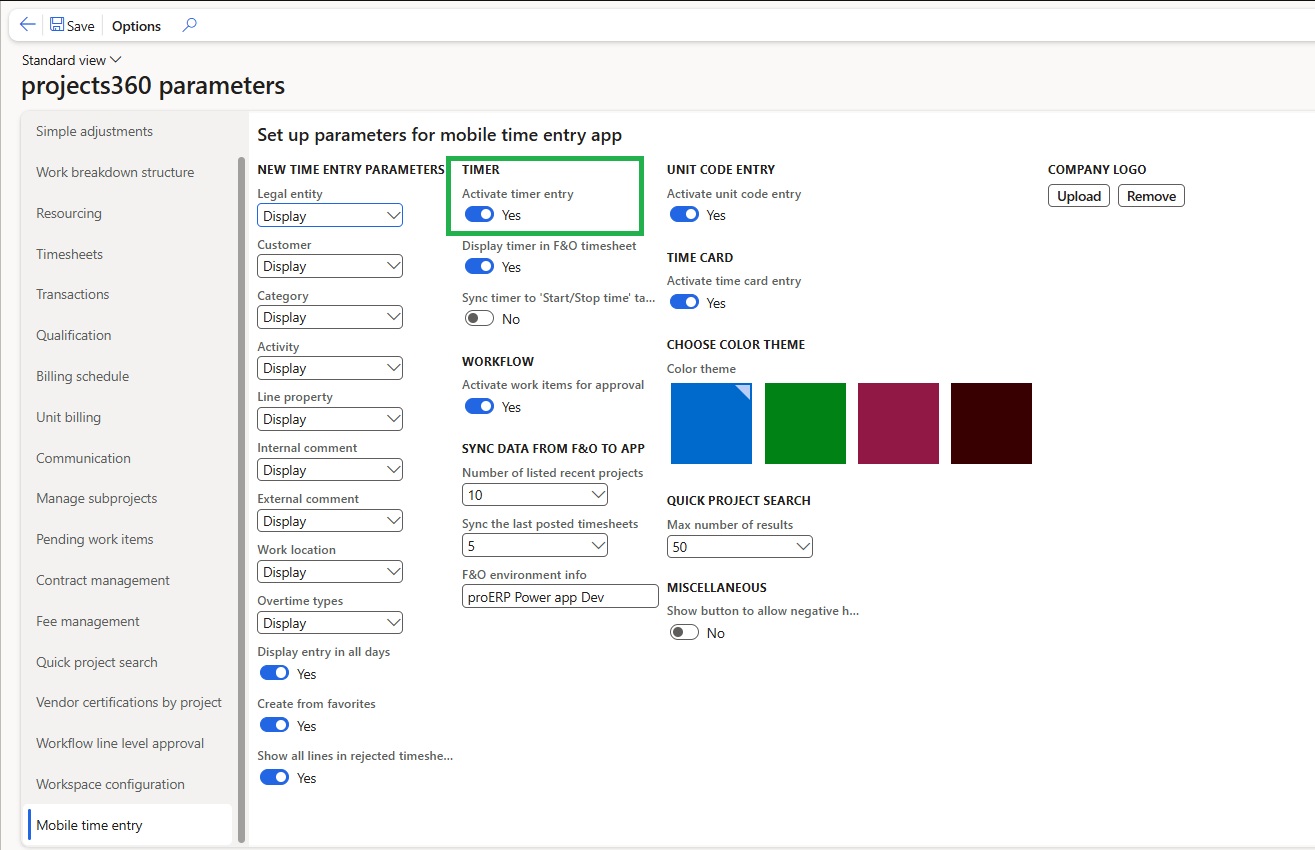The width and height of the screenshot is (1315, 850).
Task: Expand Number of listed recent projects dropdown
Action: (x=535, y=495)
